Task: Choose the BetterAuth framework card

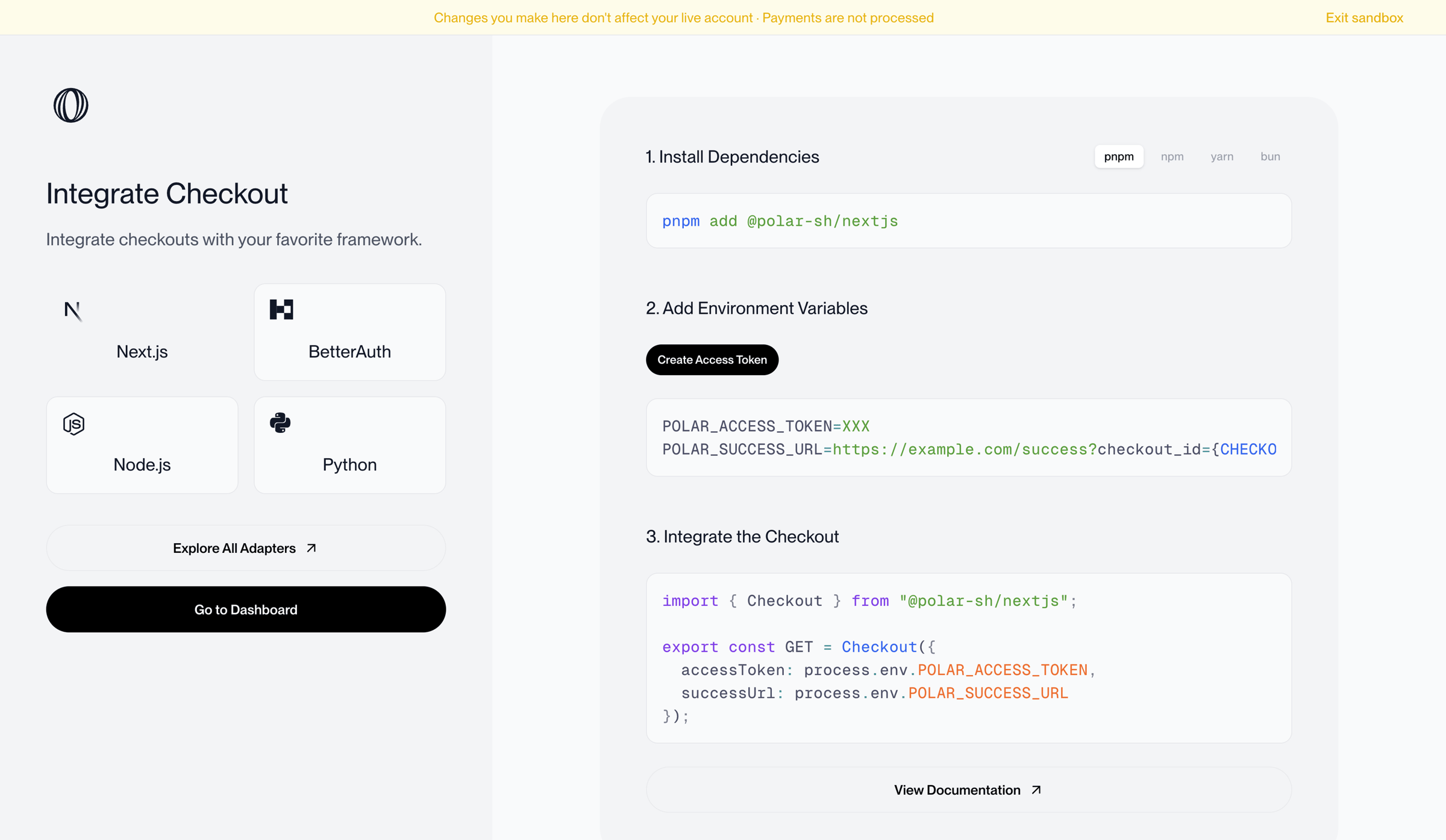Action: [350, 332]
